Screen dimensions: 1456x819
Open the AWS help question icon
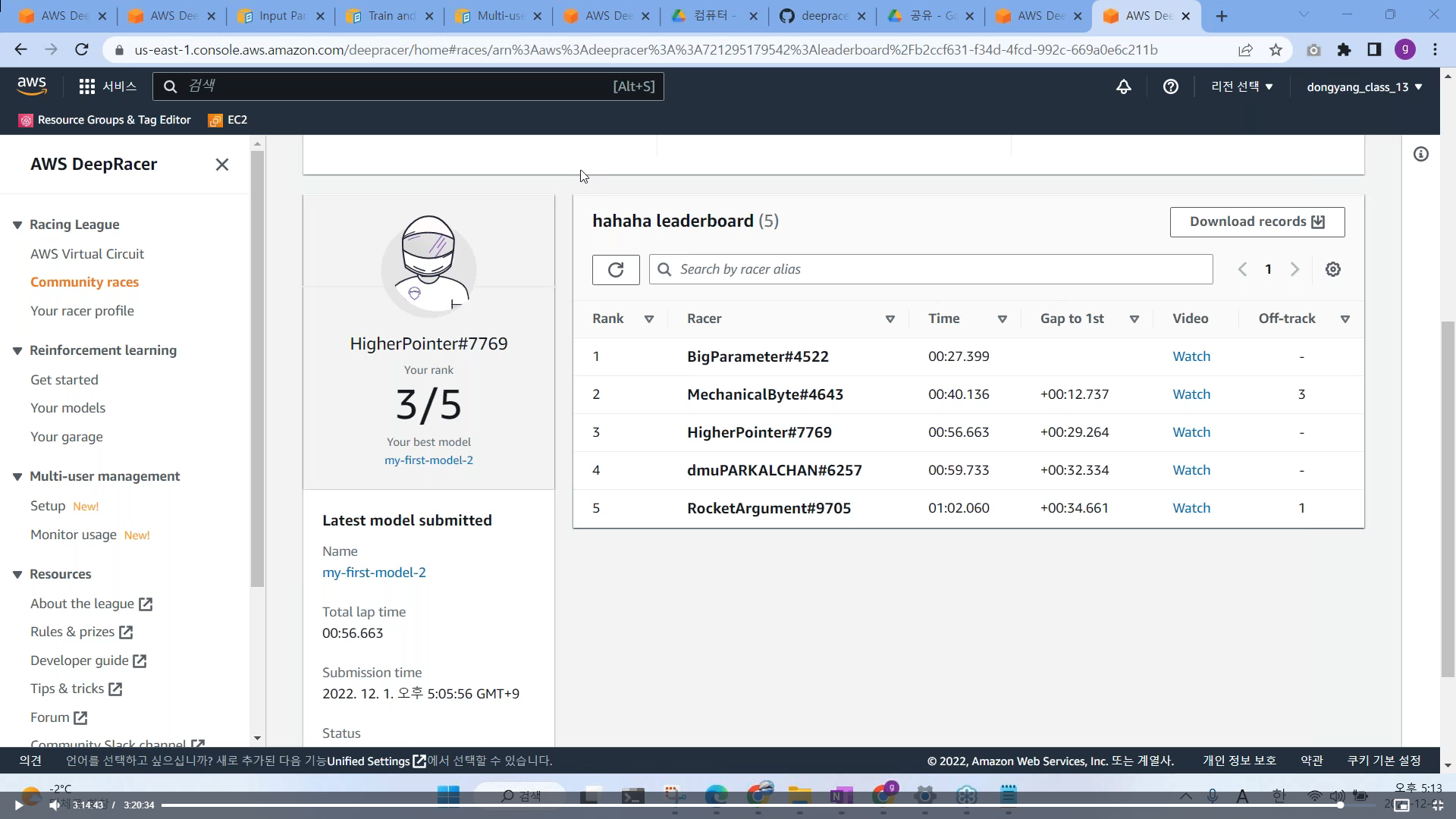tap(1170, 86)
